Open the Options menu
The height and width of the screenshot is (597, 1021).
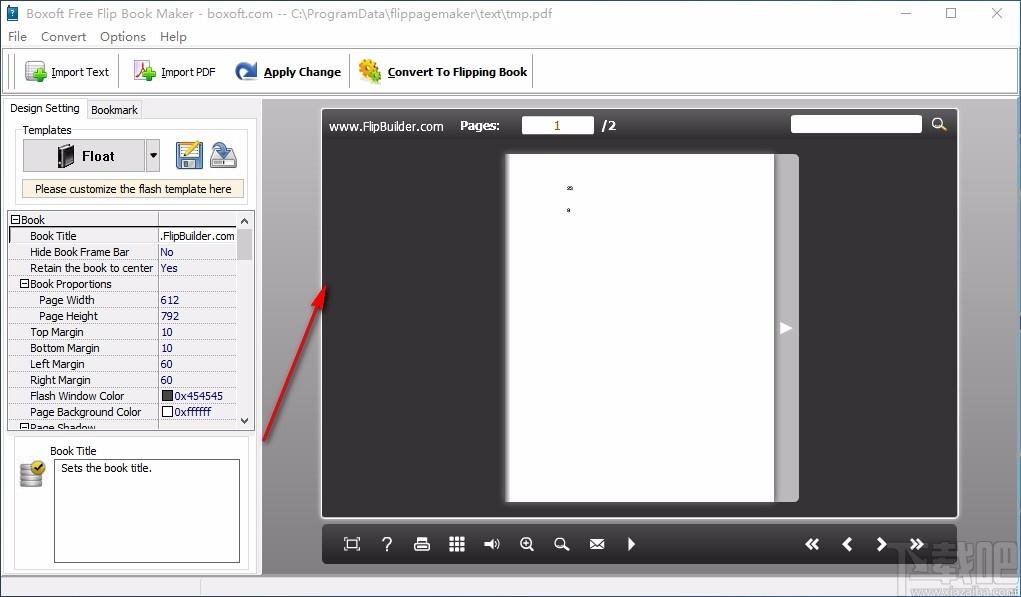(122, 37)
